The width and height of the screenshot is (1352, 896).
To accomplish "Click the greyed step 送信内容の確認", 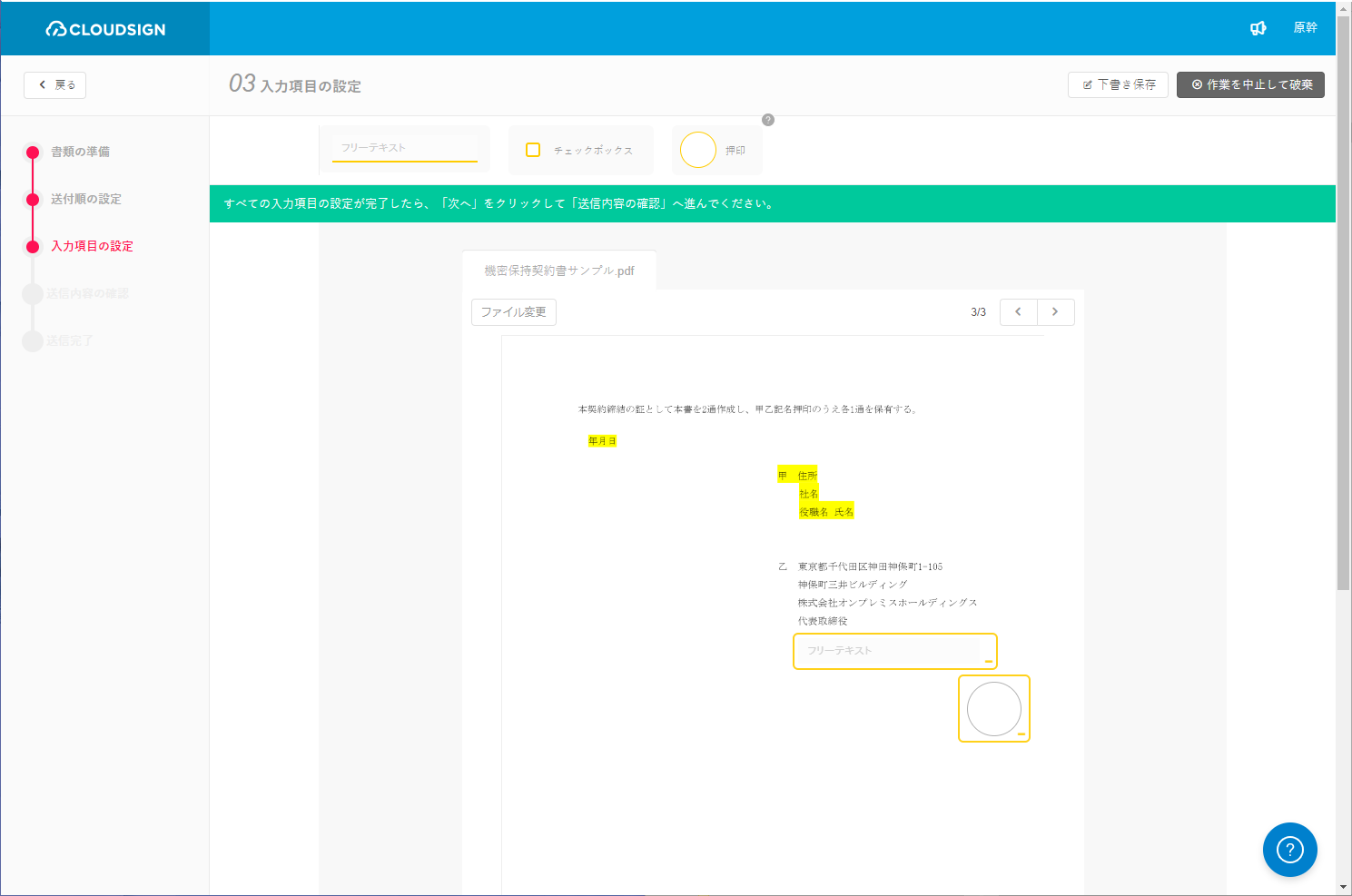I will 87,293.
